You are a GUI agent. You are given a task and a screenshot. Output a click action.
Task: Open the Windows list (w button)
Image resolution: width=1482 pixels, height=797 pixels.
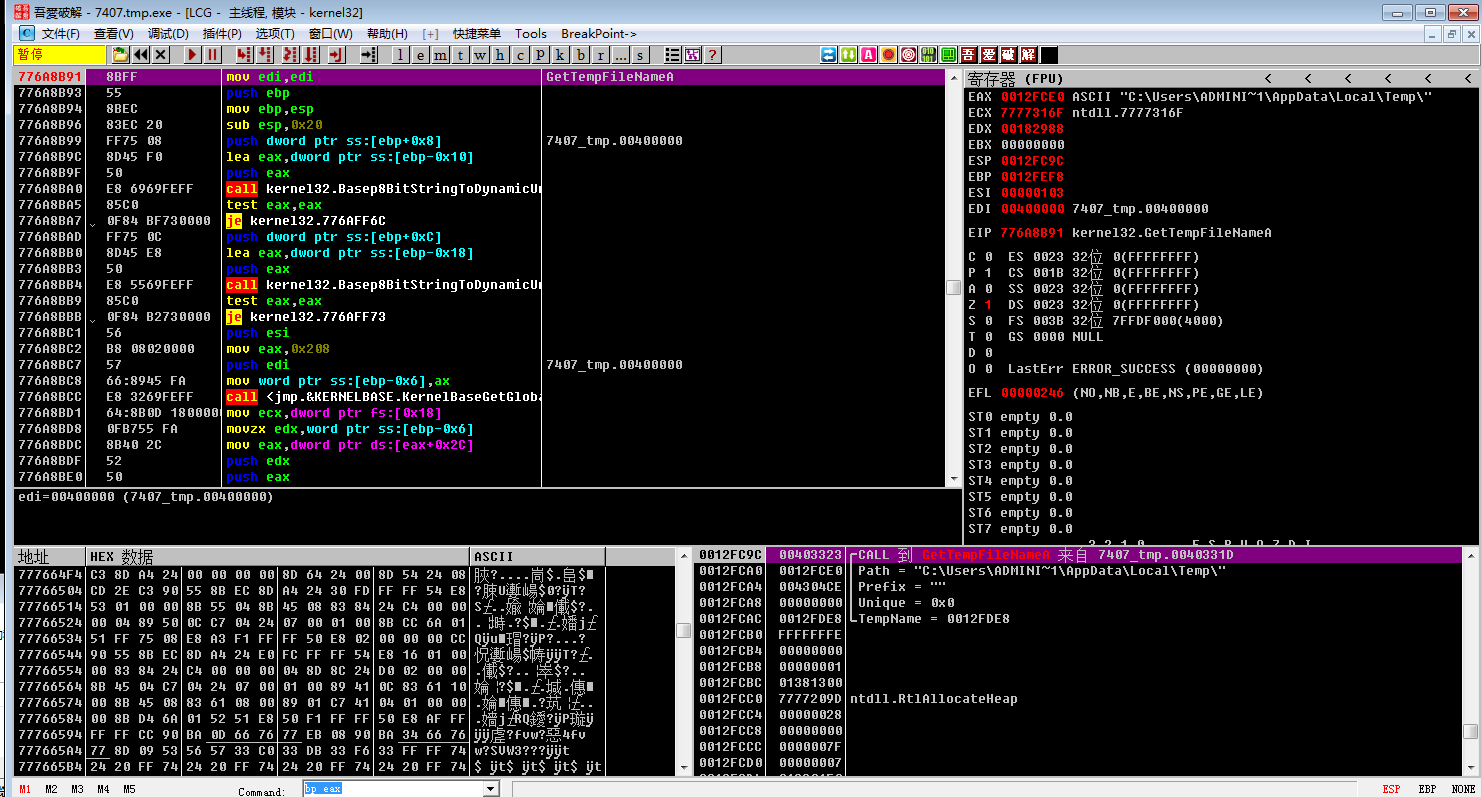[x=481, y=55]
